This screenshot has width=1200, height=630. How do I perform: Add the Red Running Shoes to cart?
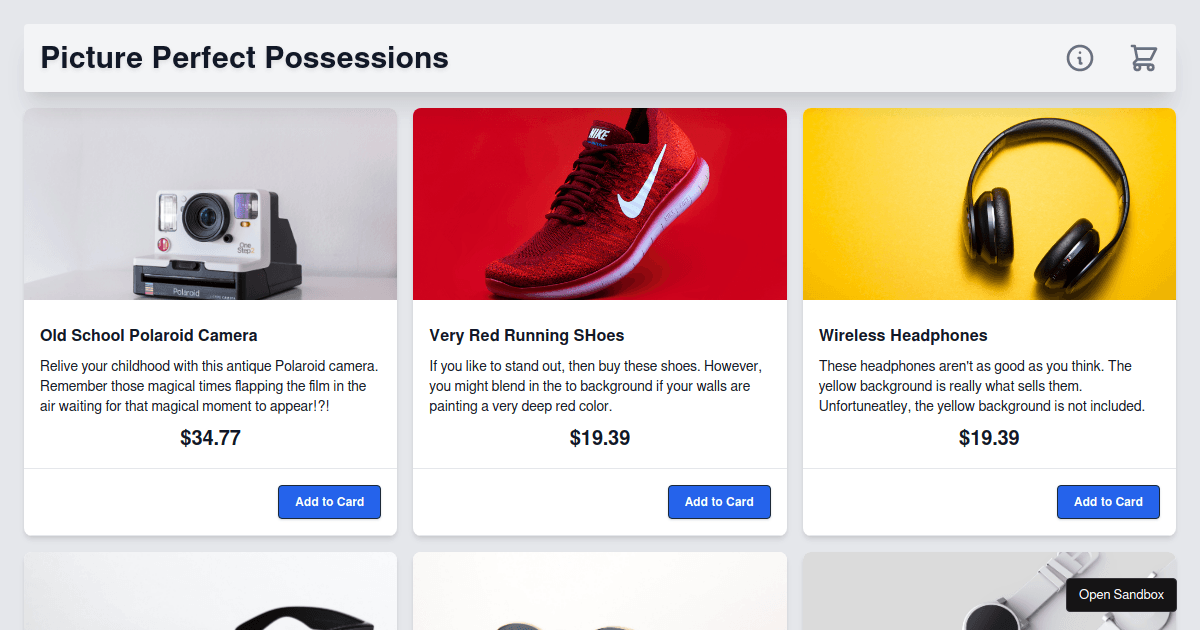[x=719, y=502]
